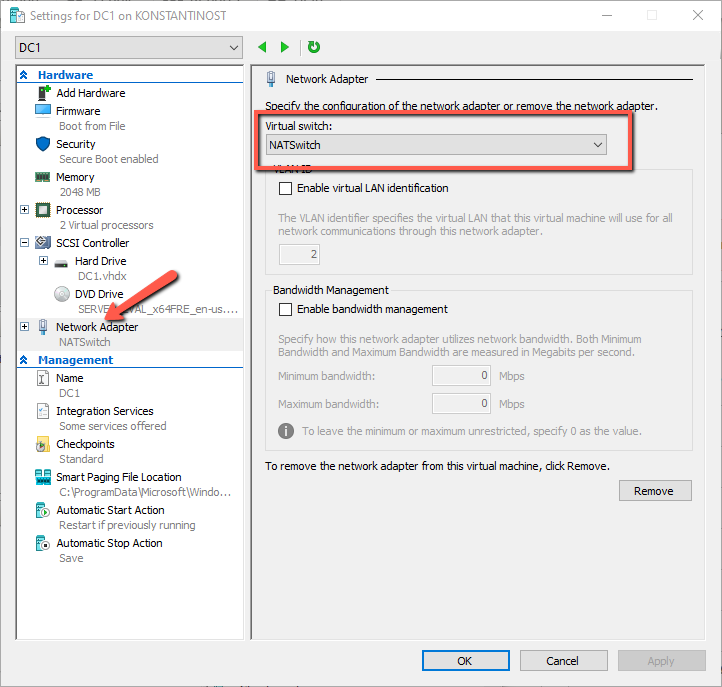Select the SCSI Controller icon
722x687 pixels.
[x=43, y=243]
